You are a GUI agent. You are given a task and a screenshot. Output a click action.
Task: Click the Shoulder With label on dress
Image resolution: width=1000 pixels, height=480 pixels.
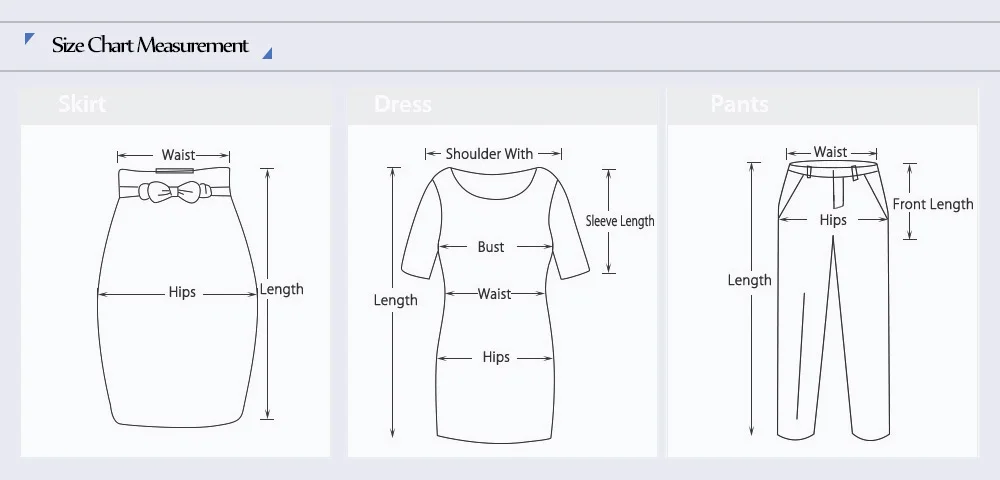coord(489,154)
